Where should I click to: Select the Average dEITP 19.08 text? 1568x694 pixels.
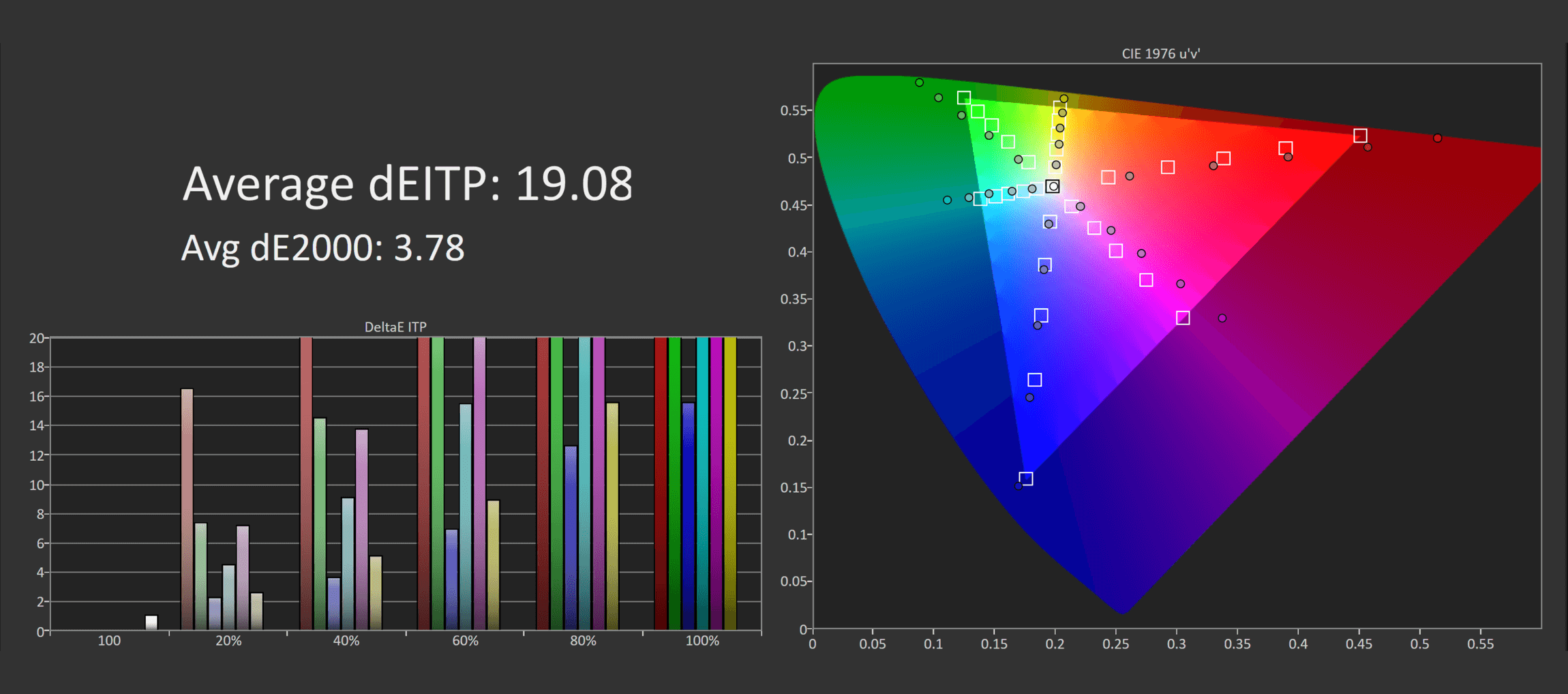click(x=407, y=184)
